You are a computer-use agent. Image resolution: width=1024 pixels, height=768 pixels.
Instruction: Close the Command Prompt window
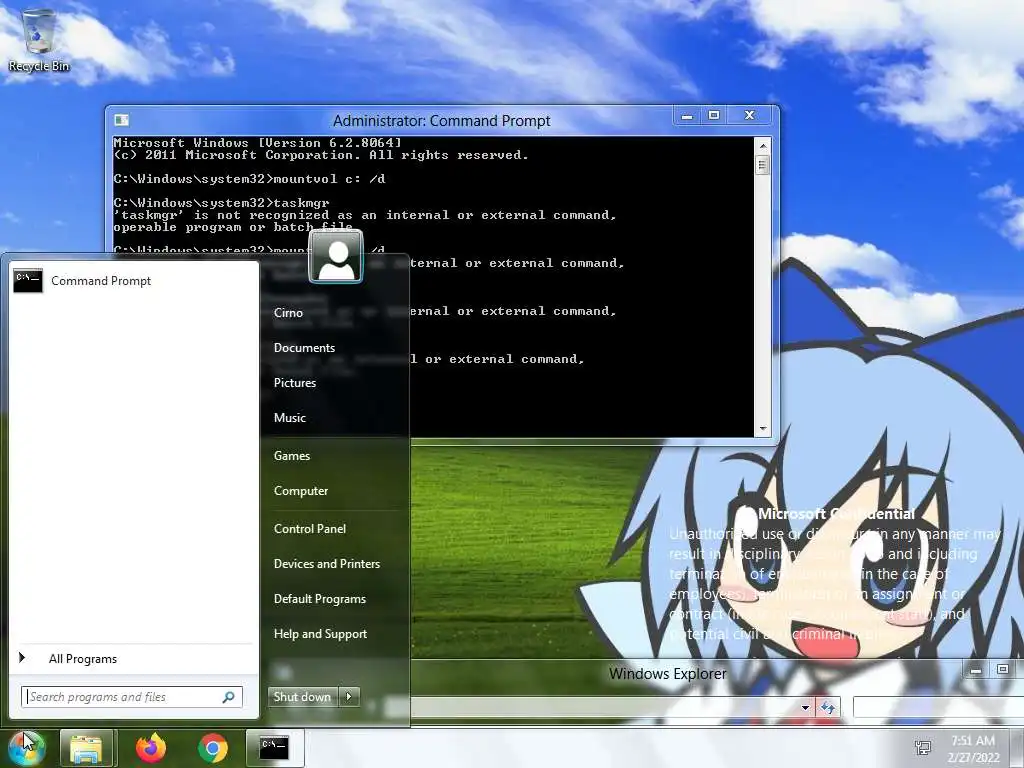click(751, 116)
